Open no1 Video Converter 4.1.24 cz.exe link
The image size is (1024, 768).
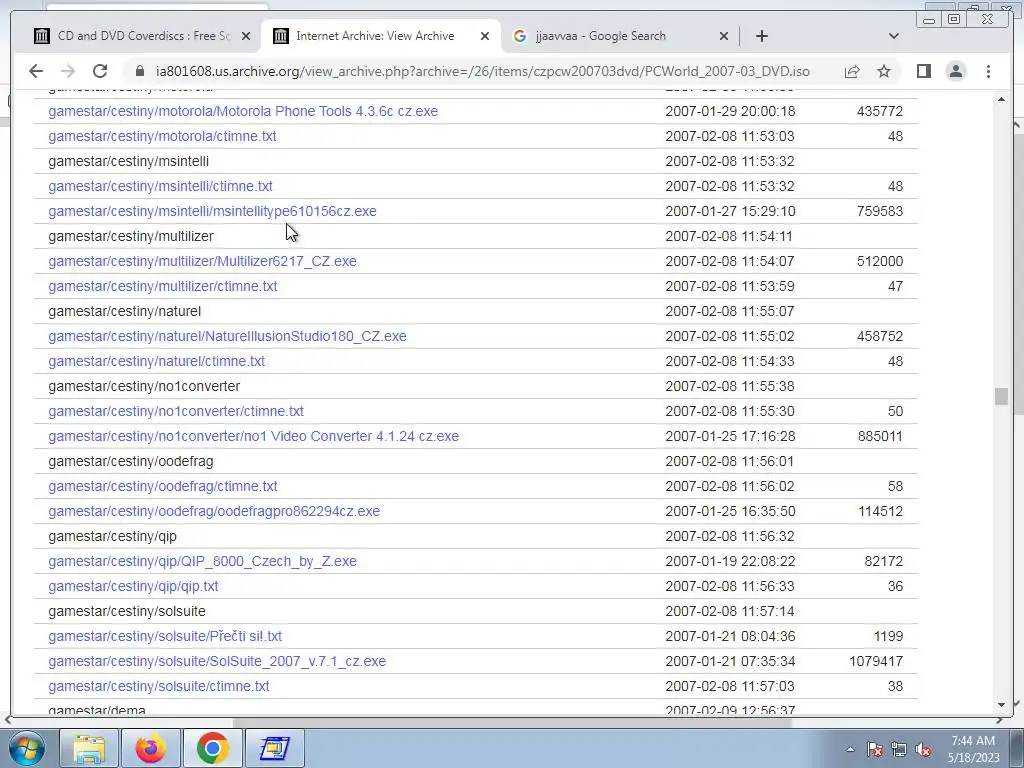(x=253, y=436)
